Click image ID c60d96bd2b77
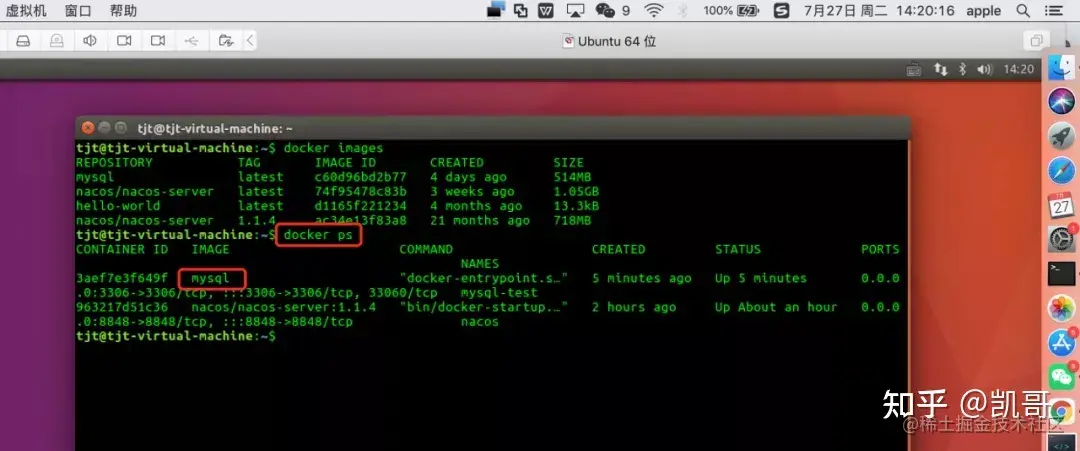 360,177
